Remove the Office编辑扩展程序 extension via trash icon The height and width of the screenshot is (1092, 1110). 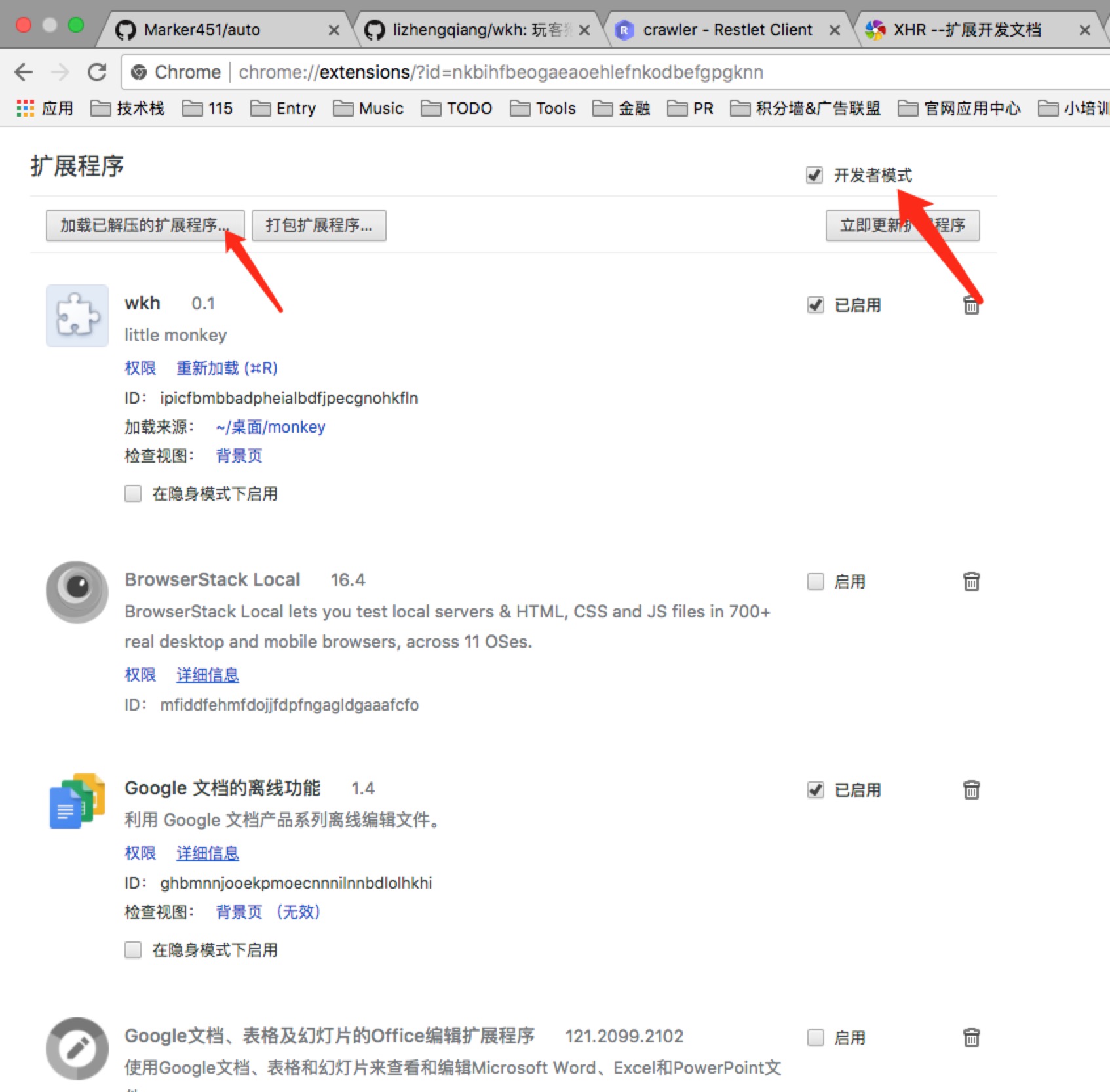click(x=971, y=1038)
